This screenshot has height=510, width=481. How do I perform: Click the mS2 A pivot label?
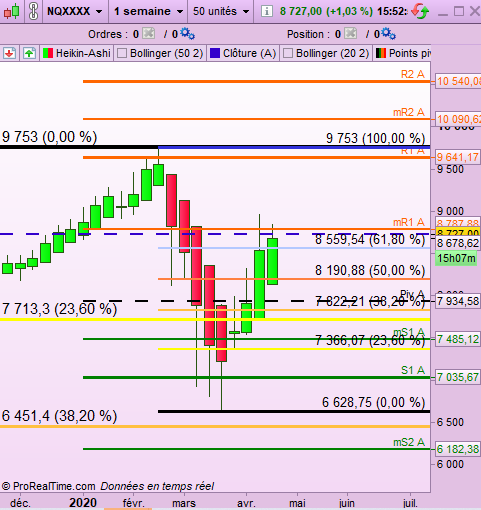(409, 442)
